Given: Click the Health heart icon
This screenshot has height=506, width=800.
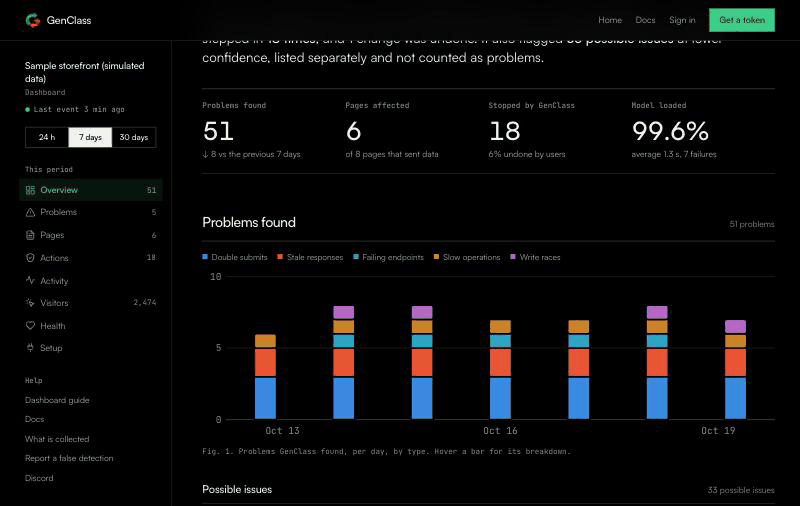Looking at the screenshot, I should [x=30, y=325].
